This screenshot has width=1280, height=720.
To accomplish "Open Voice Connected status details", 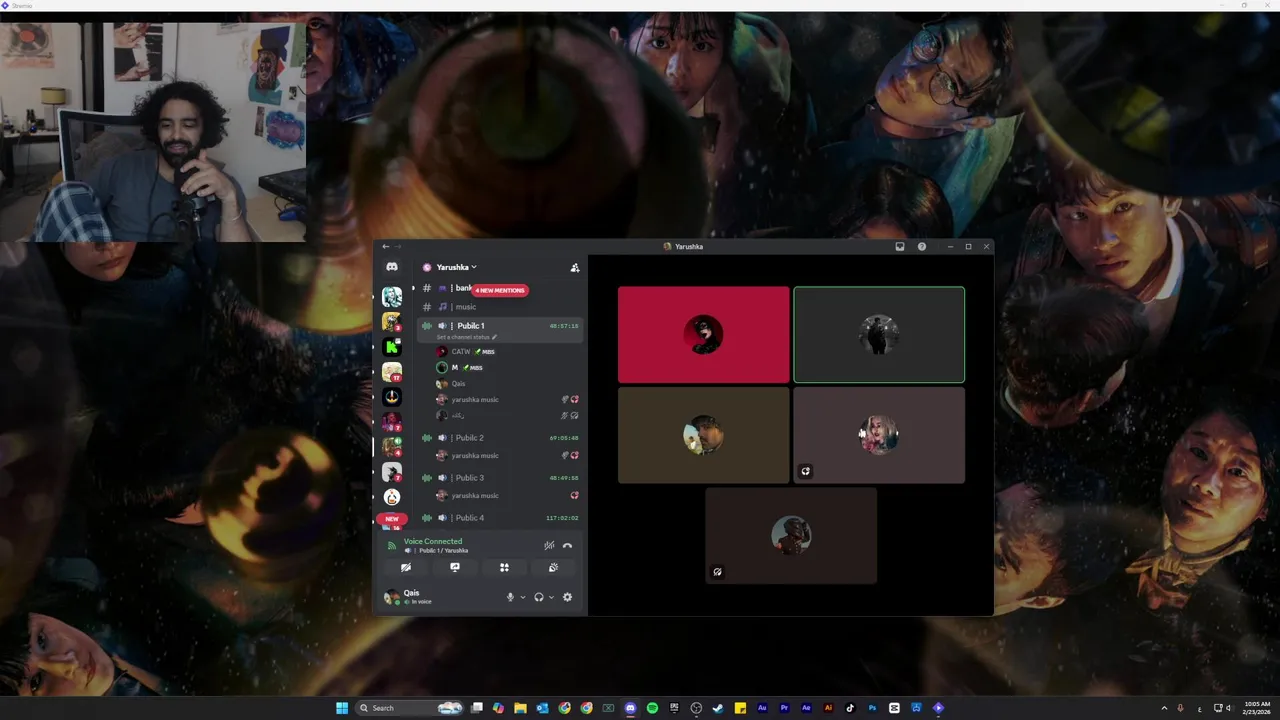I will 433,541.
